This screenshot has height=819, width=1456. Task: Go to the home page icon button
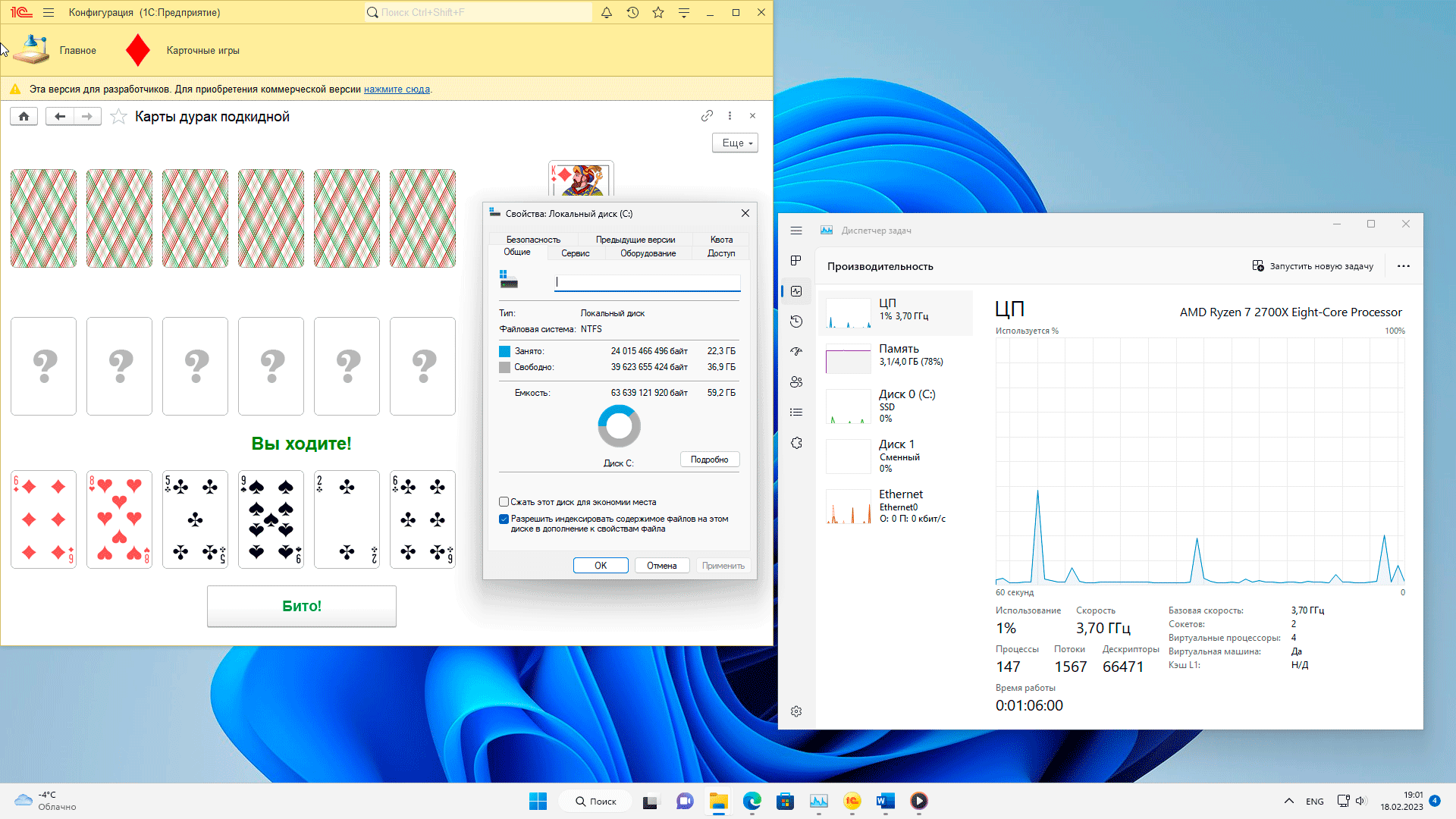pos(24,116)
